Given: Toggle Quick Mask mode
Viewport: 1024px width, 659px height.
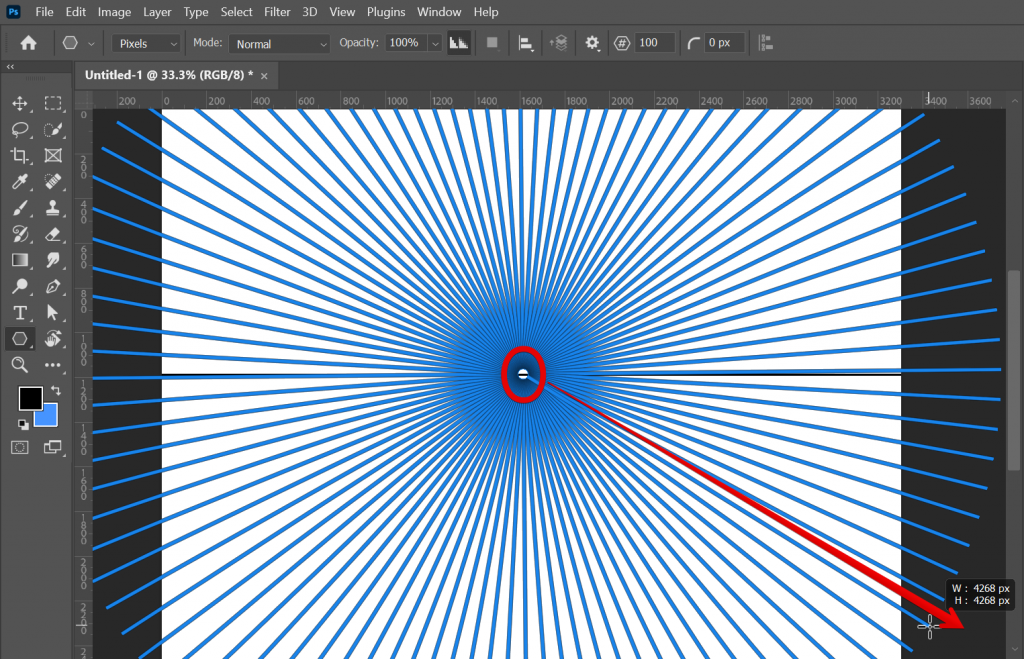Looking at the screenshot, I should [21, 448].
